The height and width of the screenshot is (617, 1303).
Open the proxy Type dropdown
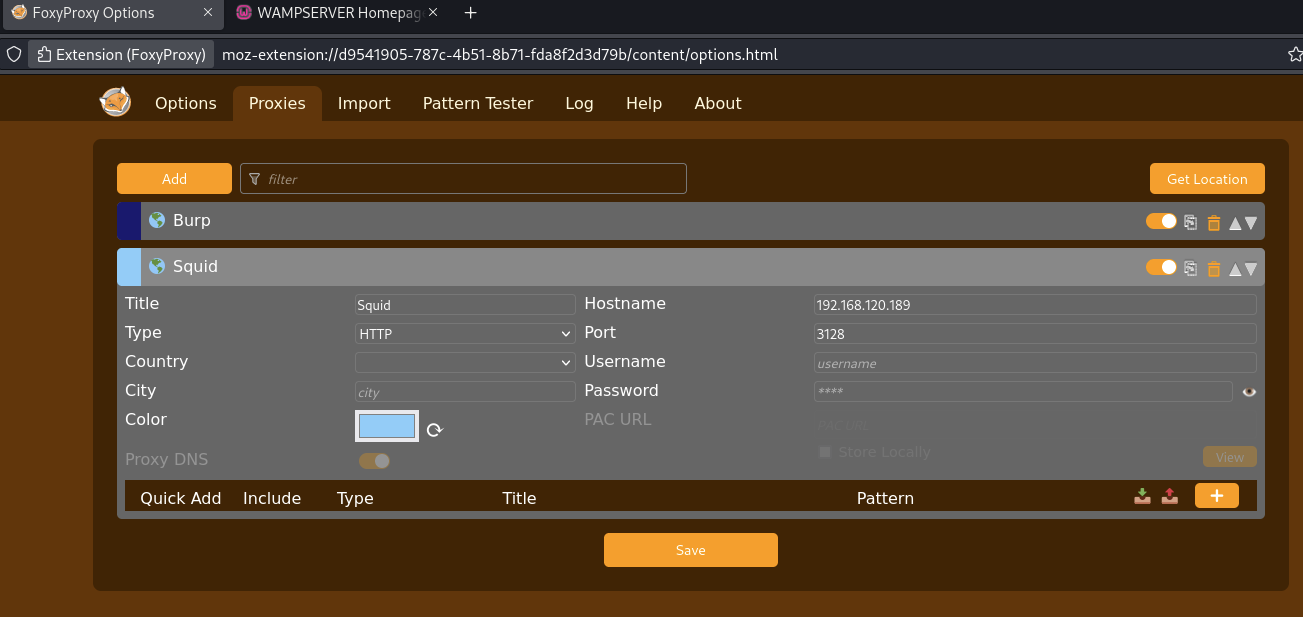tap(465, 334)
